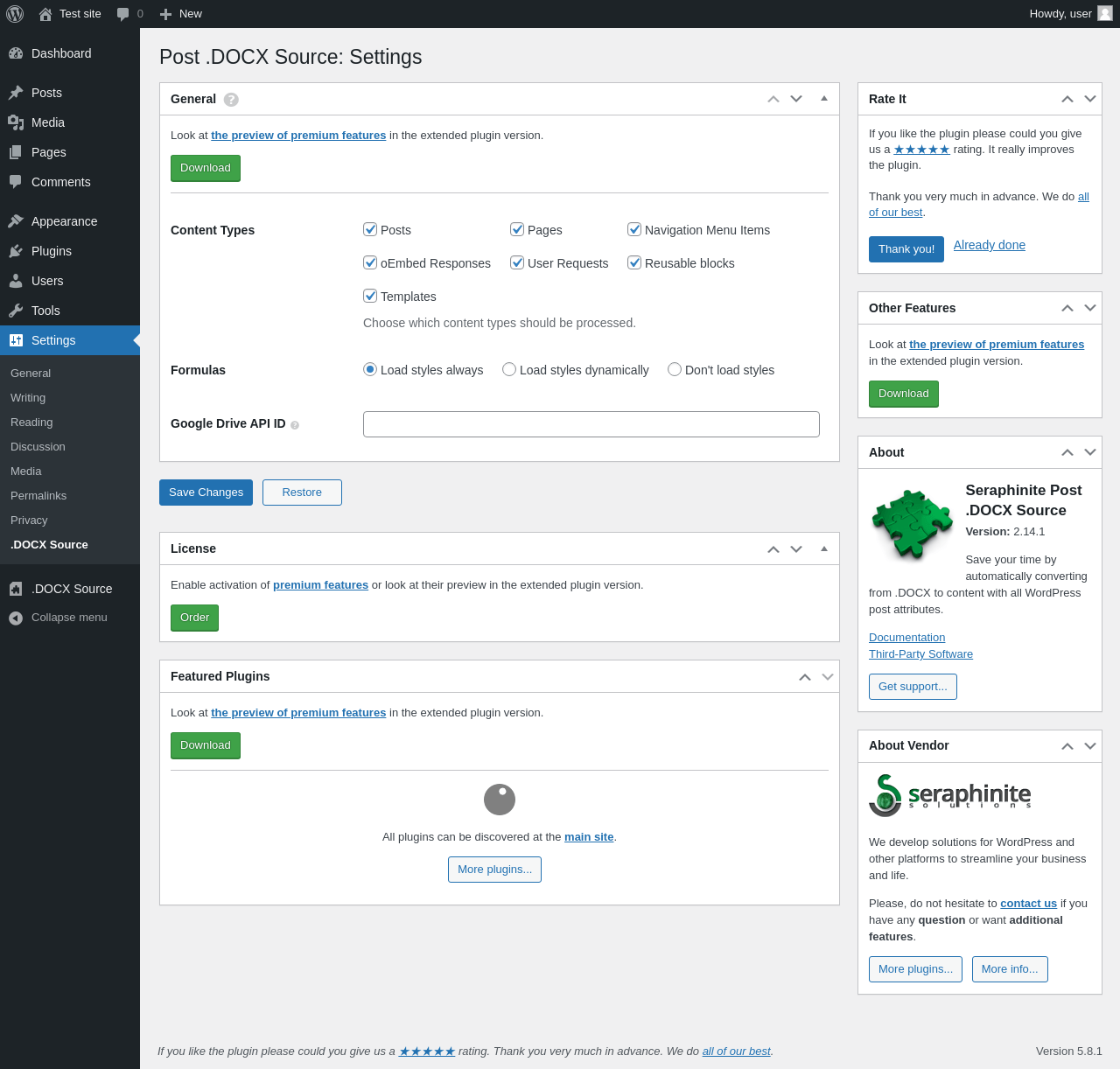Move License panel up
The width and height of the screenshot is (1120, 1069).
(773, 548)
